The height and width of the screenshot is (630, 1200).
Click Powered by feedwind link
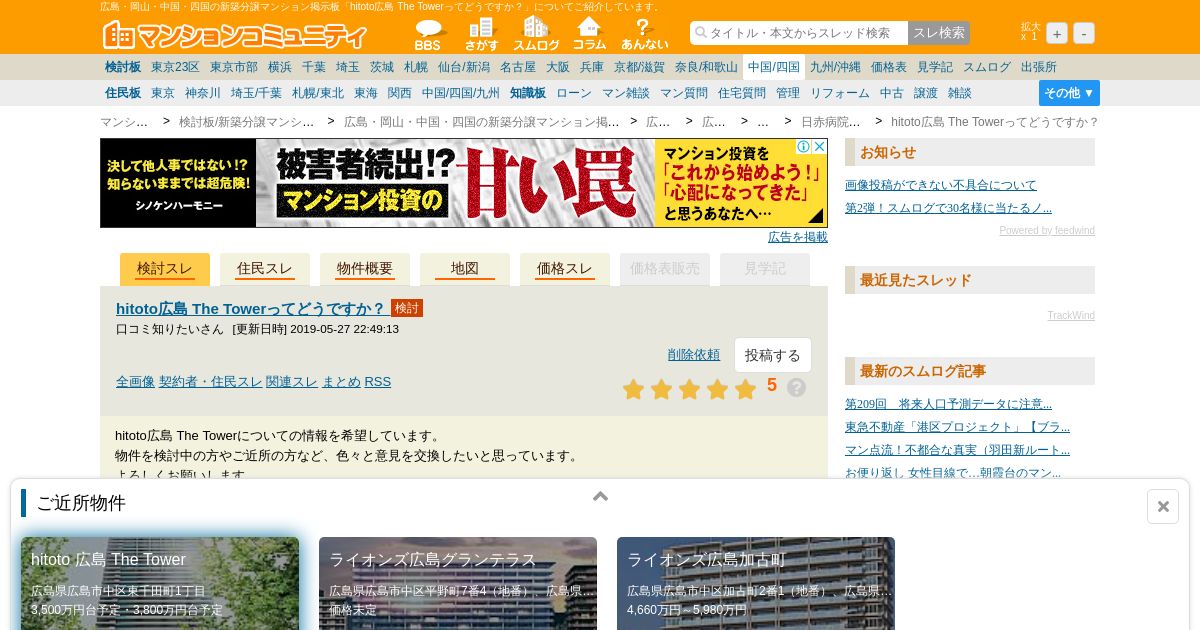click(x=1047, y=231)
